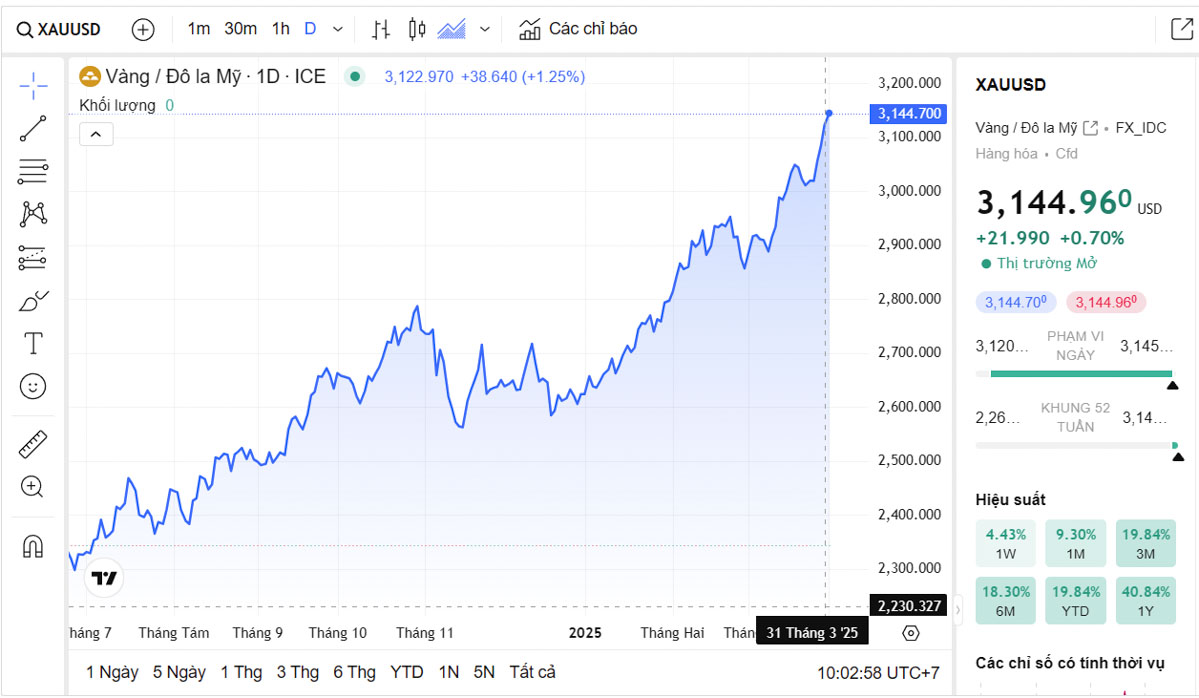Select the 30m timeframe
This screenshot has height=698, width=1199.
pos(240,29)
